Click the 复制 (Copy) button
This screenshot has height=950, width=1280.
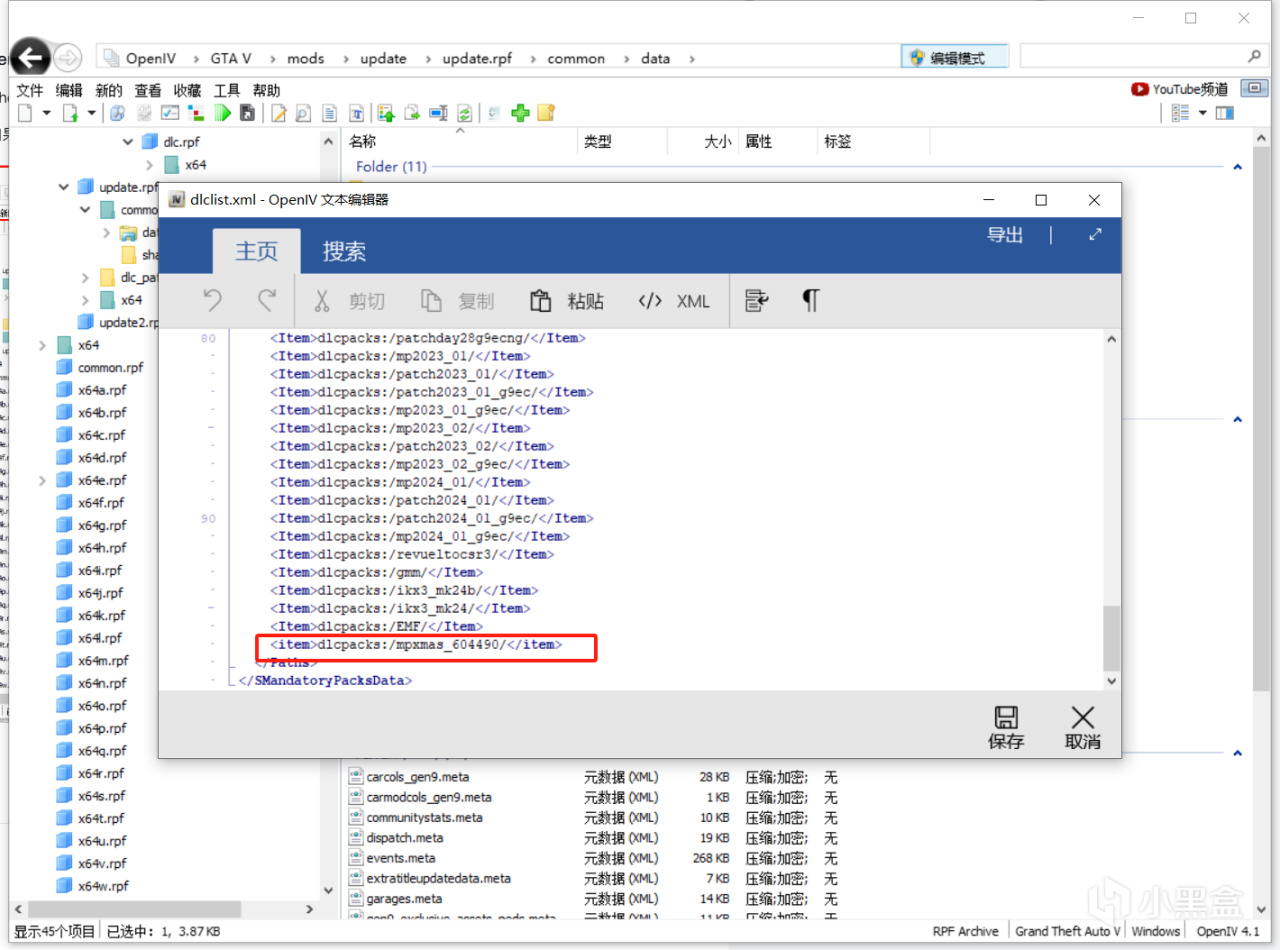click(x=457, y=301)
